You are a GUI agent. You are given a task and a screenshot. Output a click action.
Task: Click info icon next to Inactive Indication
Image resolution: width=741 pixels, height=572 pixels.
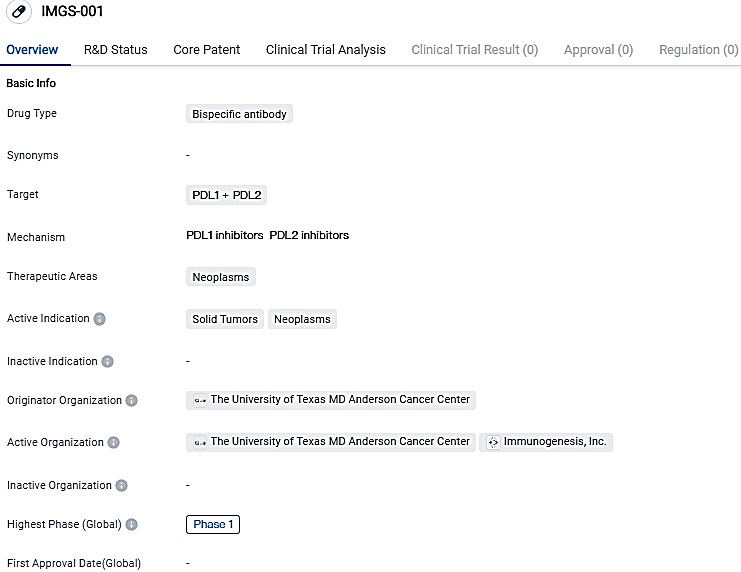click(x=108, y=361)
